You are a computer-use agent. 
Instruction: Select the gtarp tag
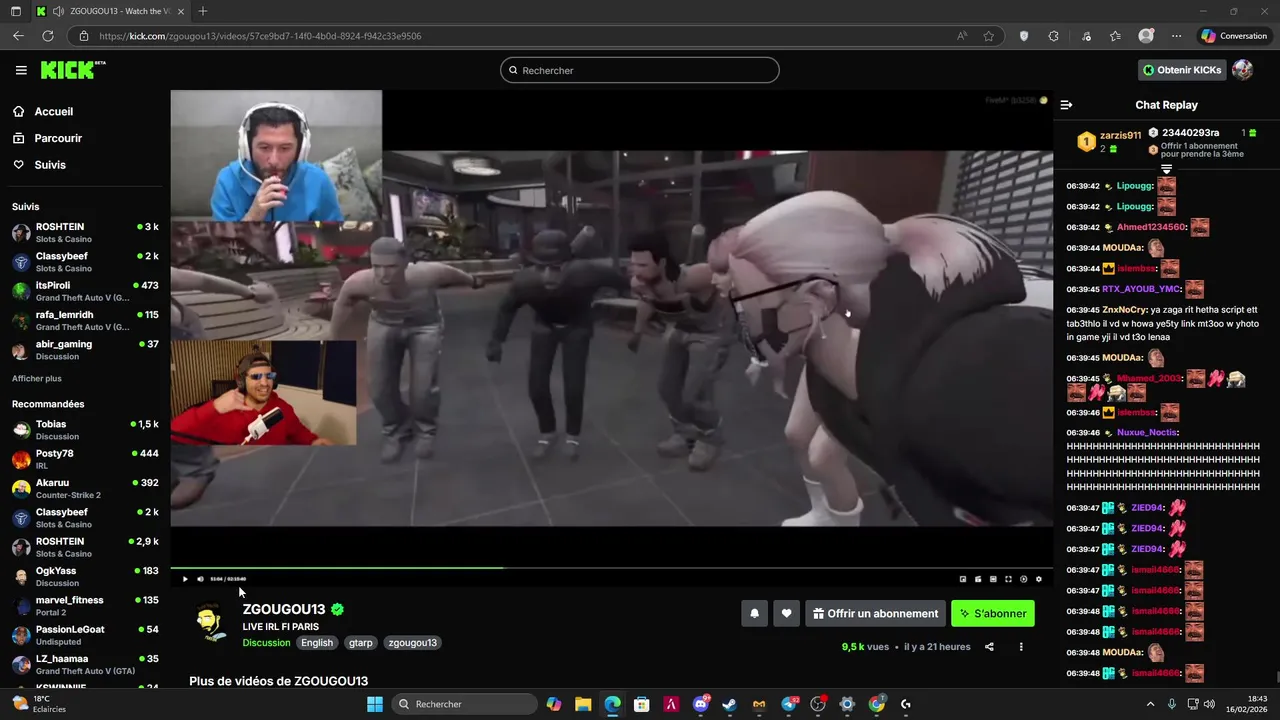pos(361,643)
